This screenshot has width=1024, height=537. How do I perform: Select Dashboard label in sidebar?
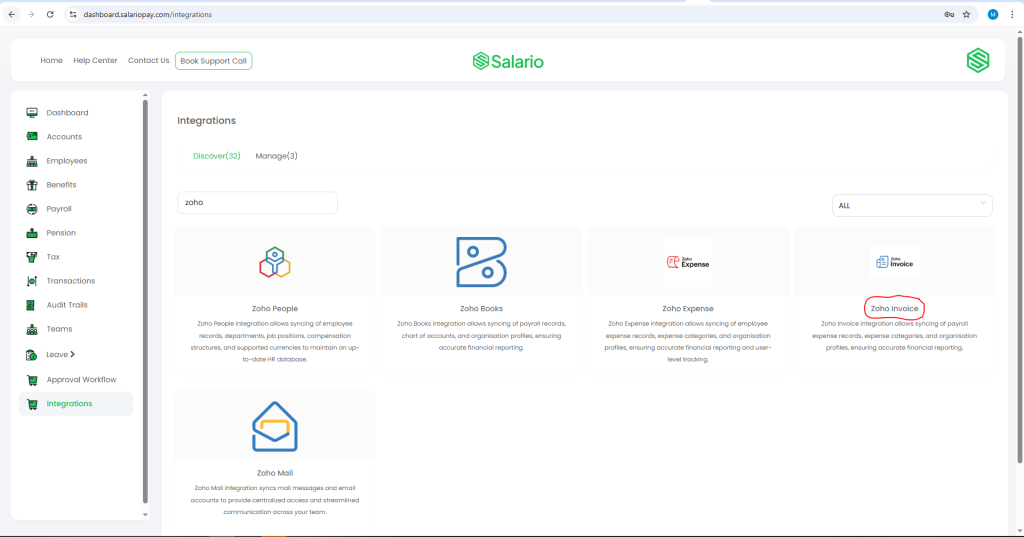point(67,113)
